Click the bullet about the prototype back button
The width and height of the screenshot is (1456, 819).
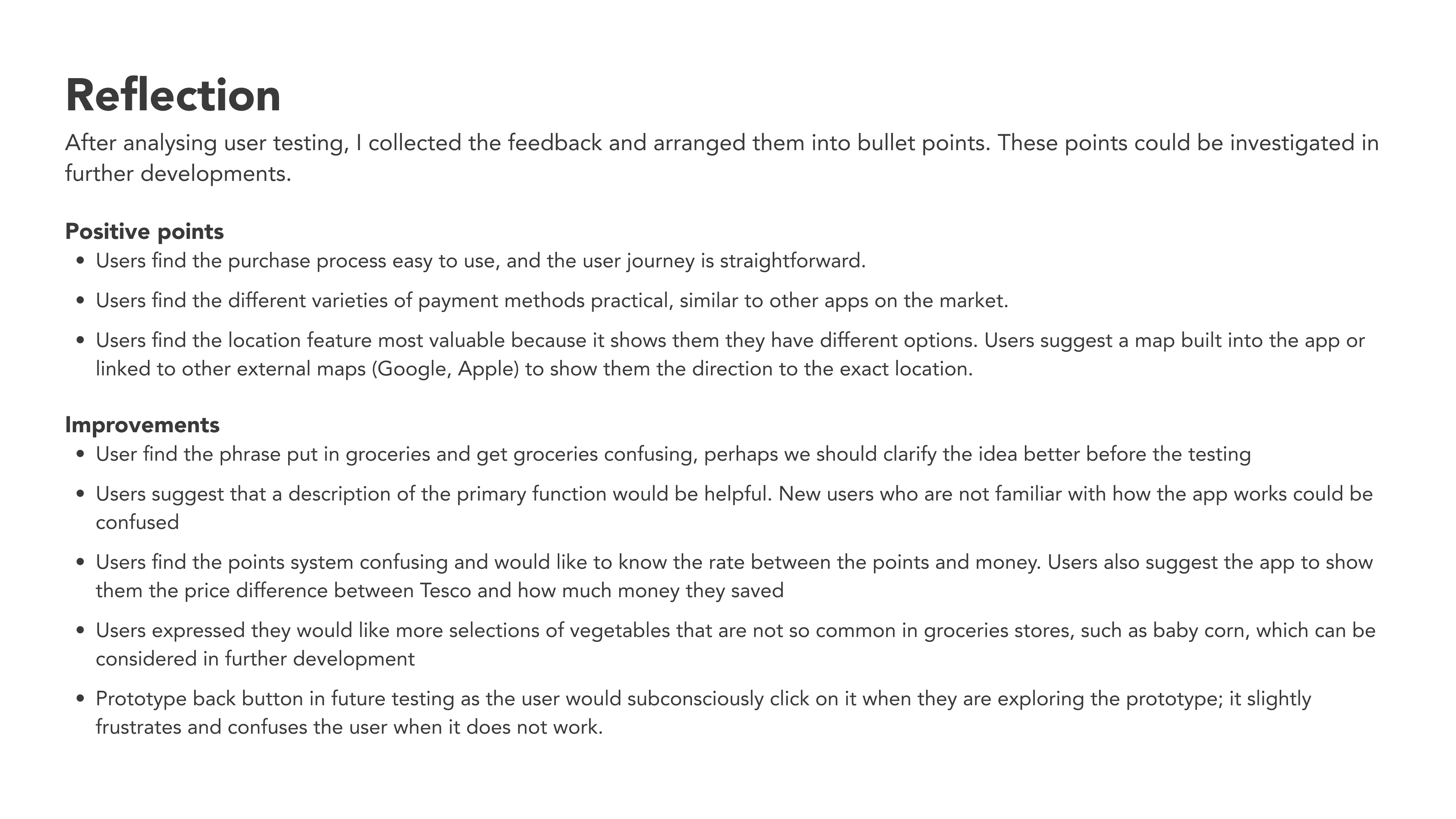(703, 699)
